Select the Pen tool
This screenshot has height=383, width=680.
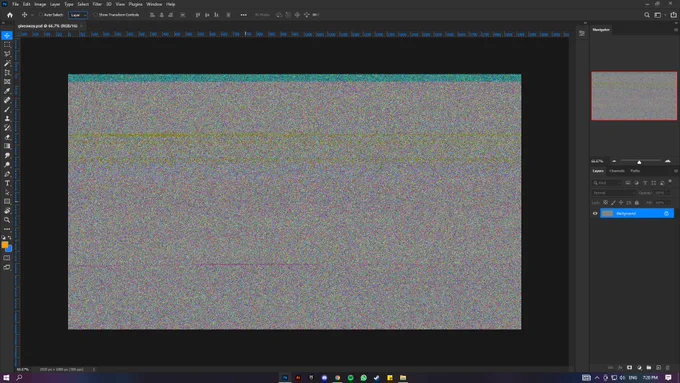pos(7,174)
